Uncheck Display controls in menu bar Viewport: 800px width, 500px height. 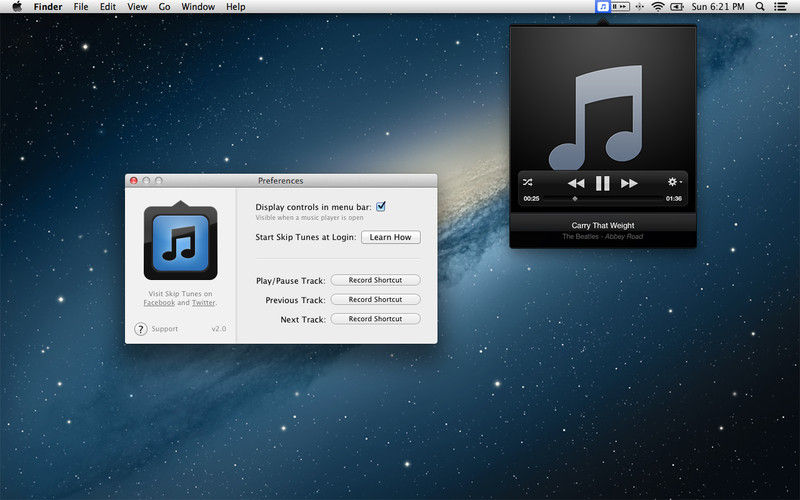coord(381,206)
